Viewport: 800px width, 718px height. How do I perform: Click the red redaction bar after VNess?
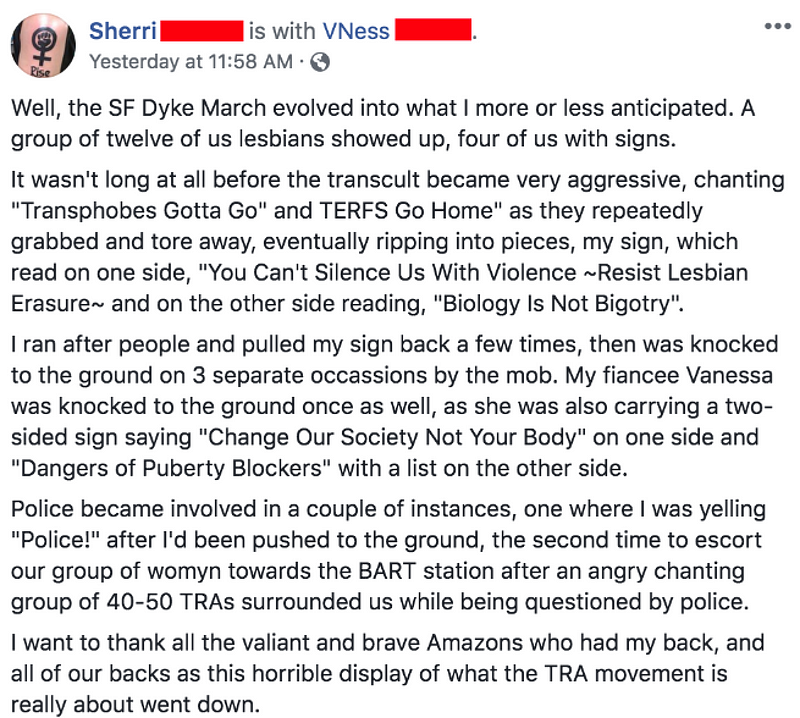coord(433,31)
